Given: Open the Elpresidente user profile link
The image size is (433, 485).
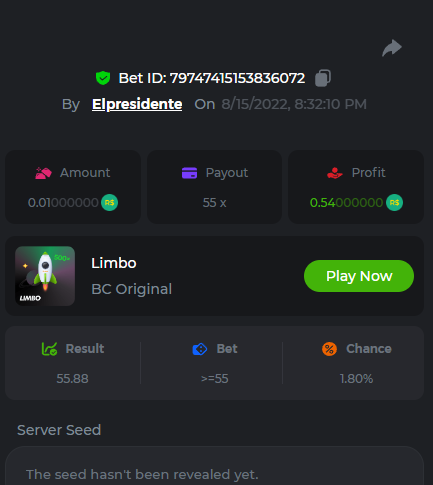Looking at the screenshot, I should 137,104.
